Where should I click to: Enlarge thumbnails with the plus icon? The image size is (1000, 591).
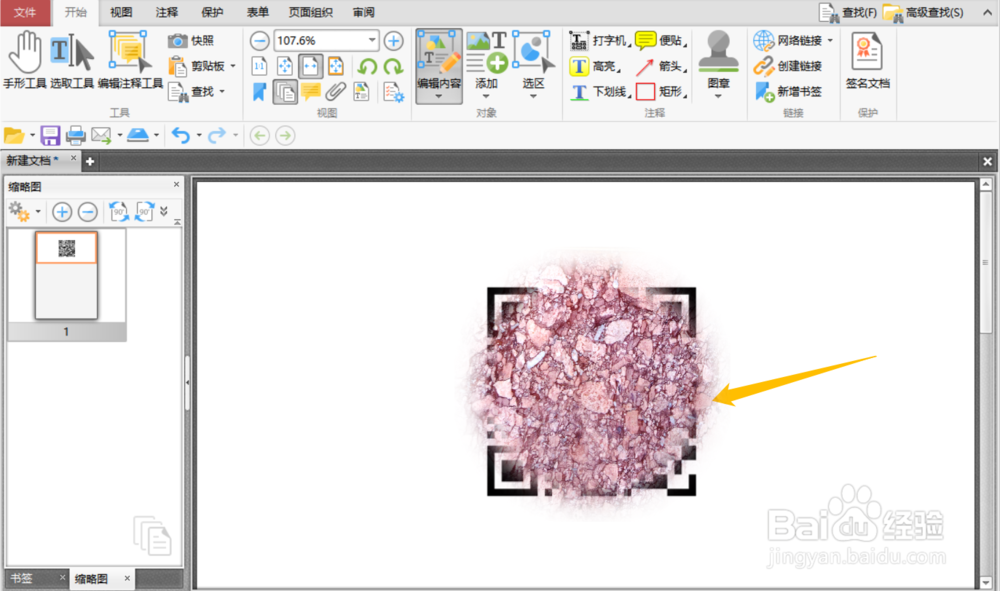(x=62, y=212)
